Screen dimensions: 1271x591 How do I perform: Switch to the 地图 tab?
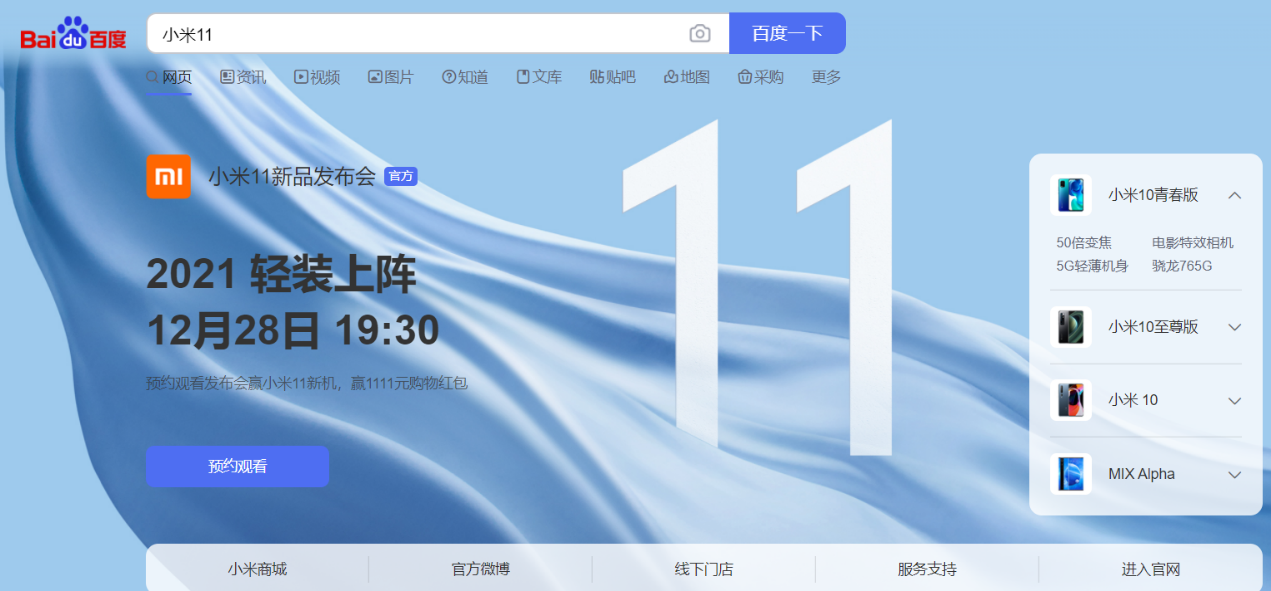[687, 77]
